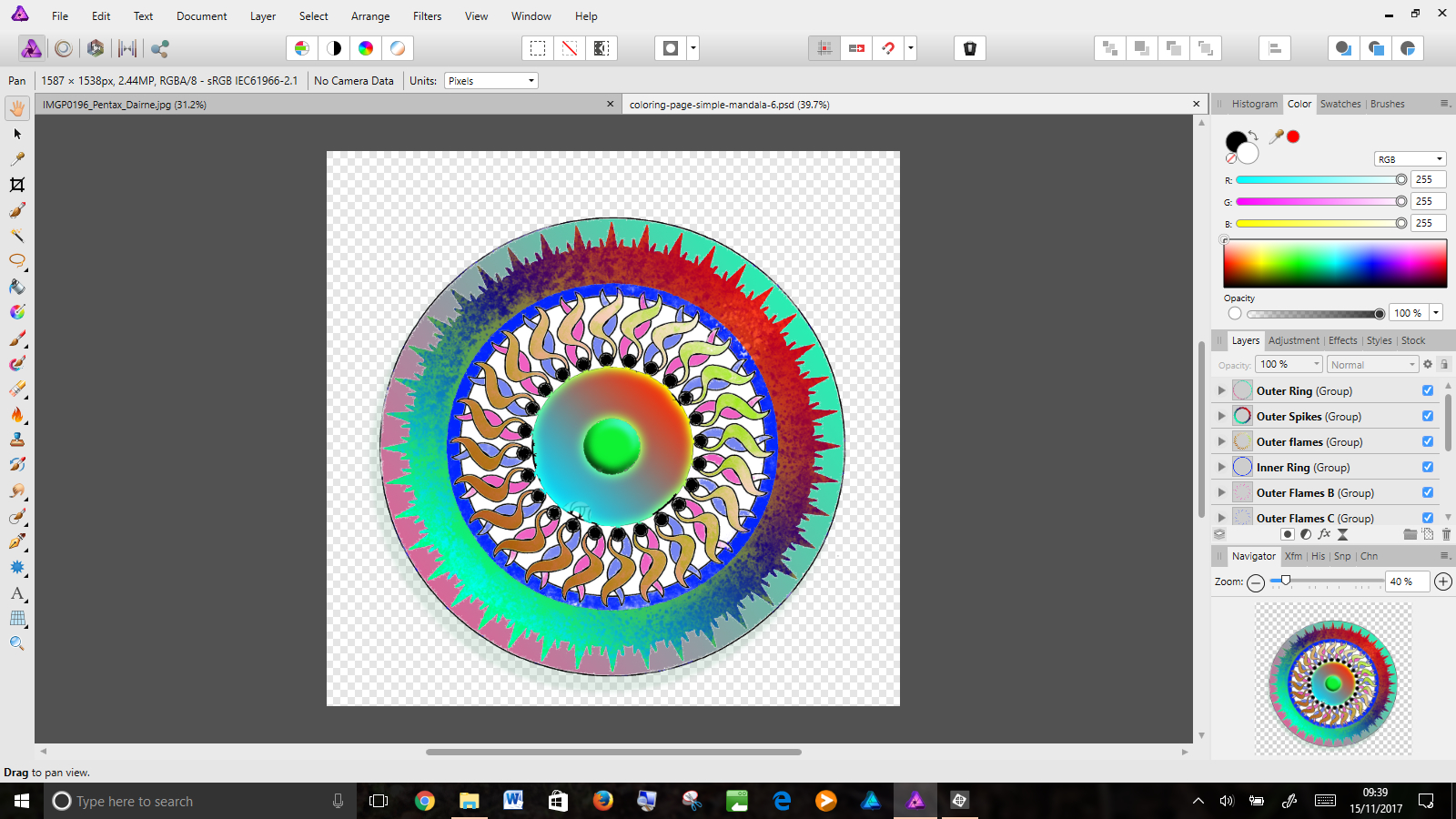Switch to the Liquify persona

[x=64, y=48]
